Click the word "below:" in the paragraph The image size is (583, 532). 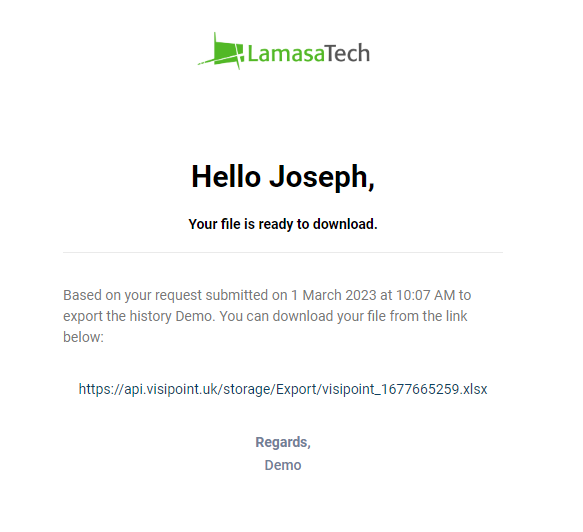[x=83, y=337]
